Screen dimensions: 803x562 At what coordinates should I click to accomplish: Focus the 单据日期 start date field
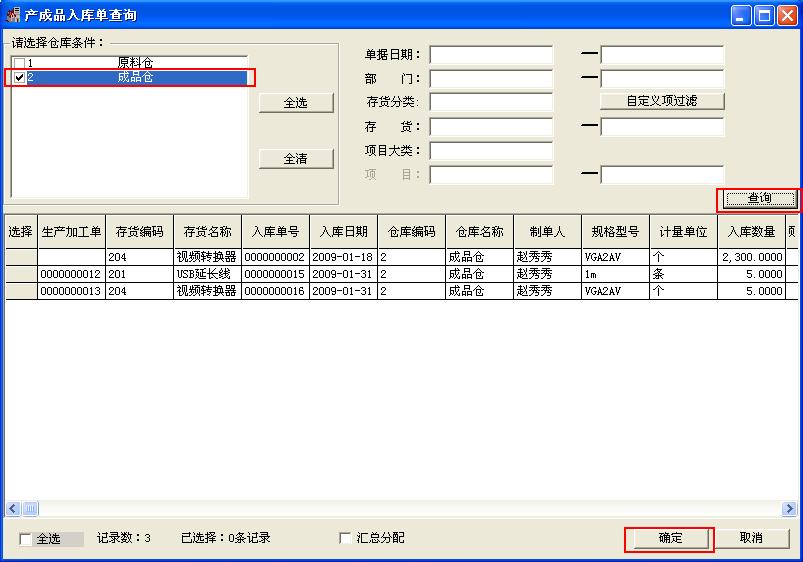pos(491,54)
